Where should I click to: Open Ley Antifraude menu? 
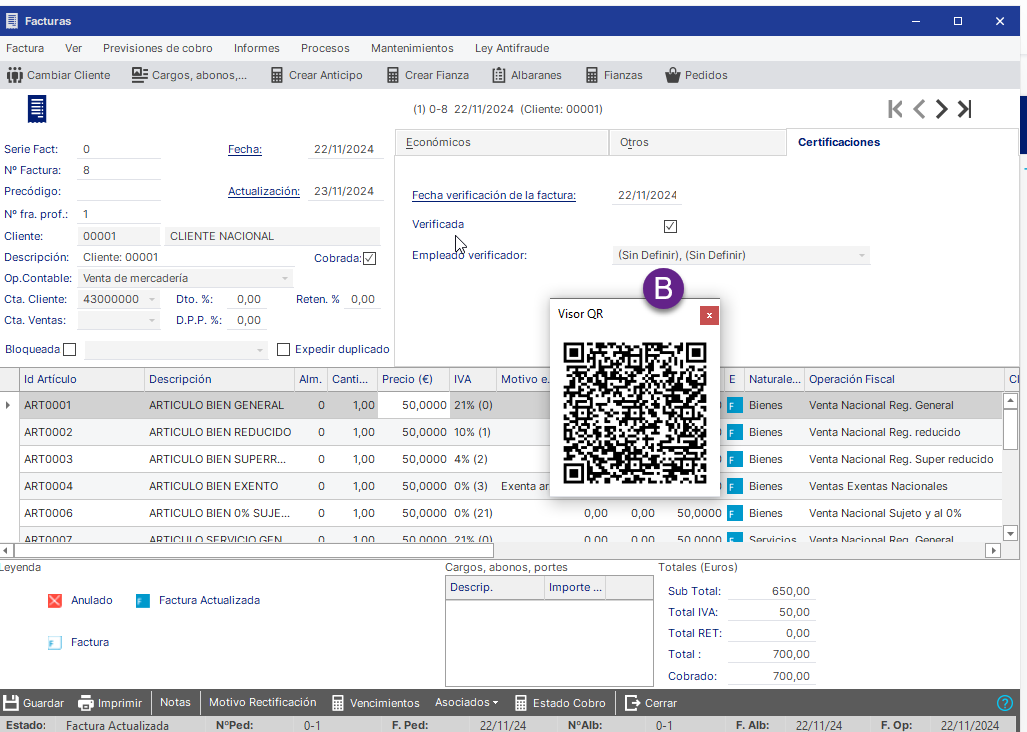click(512, 48)
